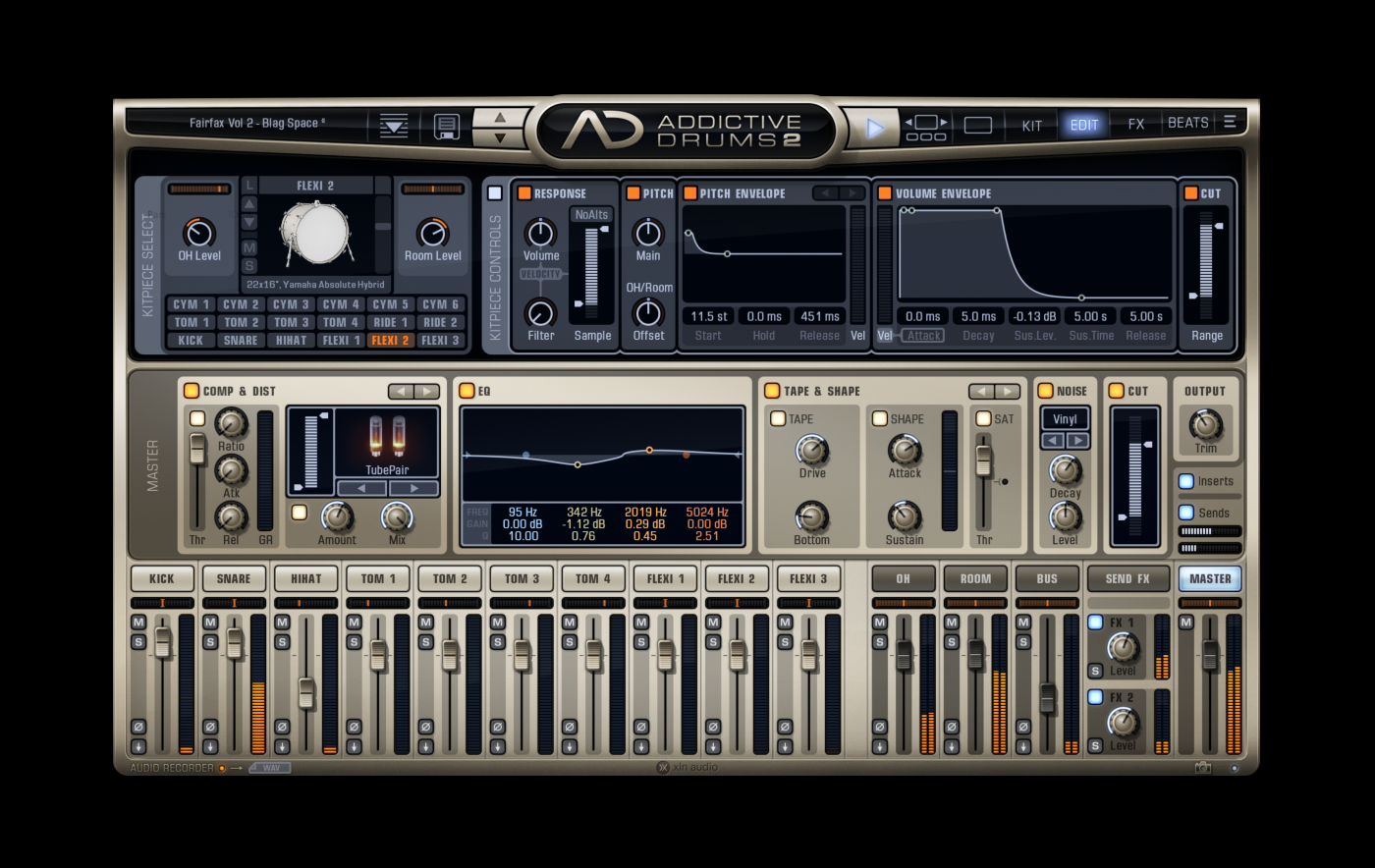
Task: Switch to the KIT tab
Action: click(1032, 125)
